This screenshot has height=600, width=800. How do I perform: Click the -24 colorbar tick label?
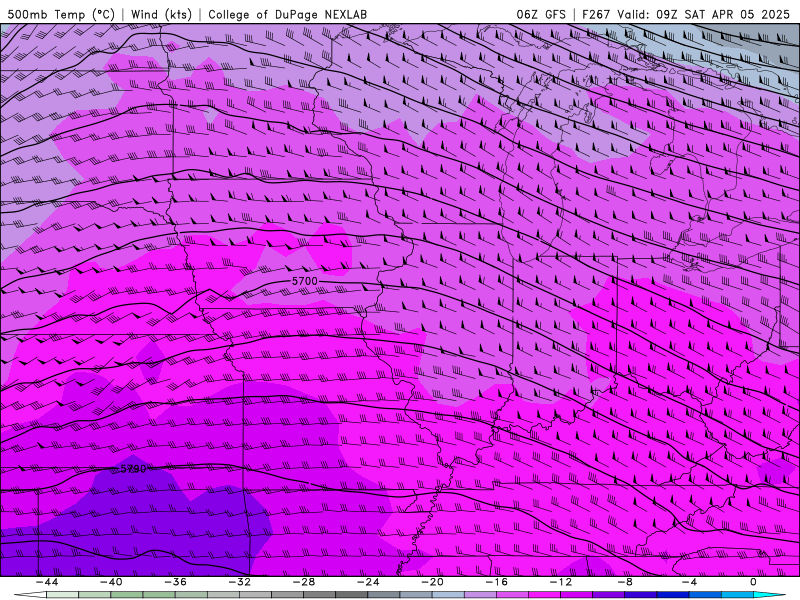(x=368, y=582)
